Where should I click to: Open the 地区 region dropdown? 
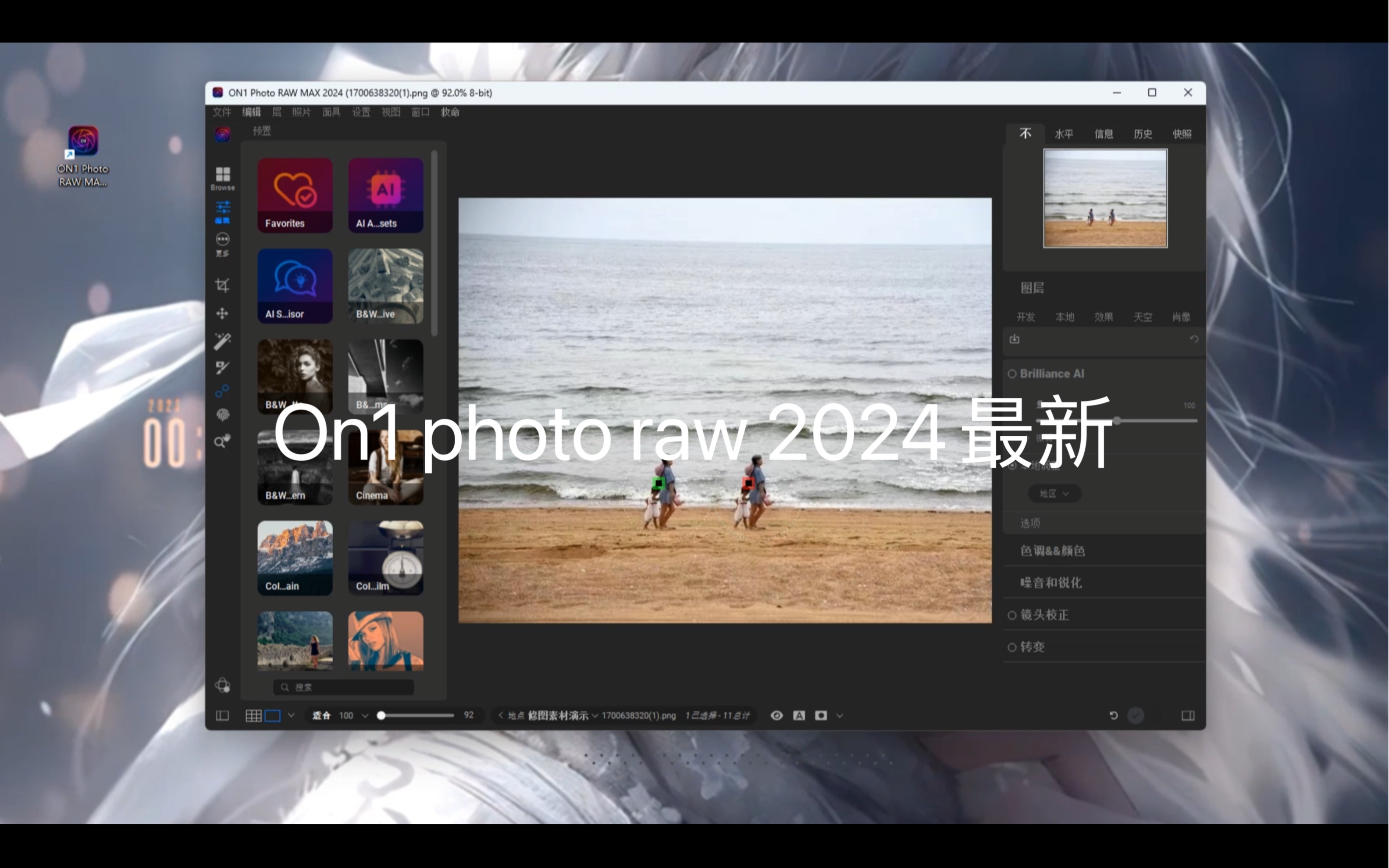pyautogui.click(x=1054, y=494)
